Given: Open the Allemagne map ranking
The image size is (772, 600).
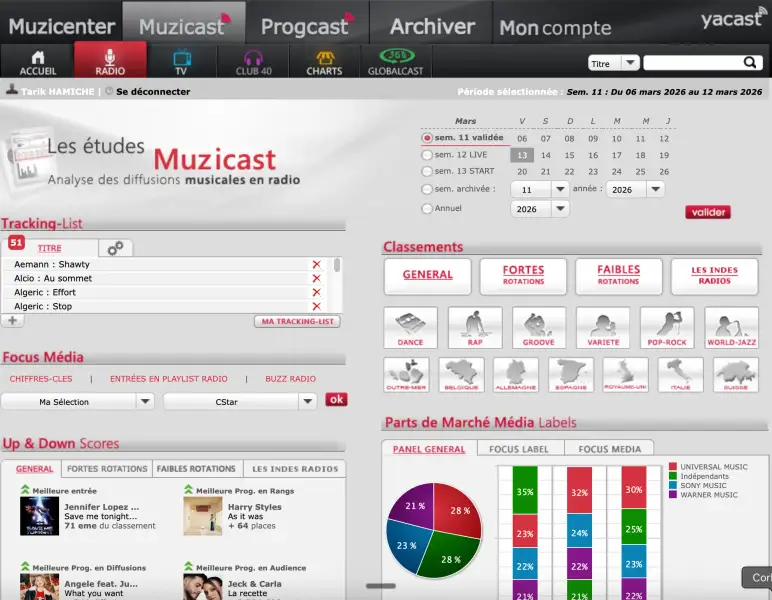Looking at the screenshot, I should pos(516,375).
